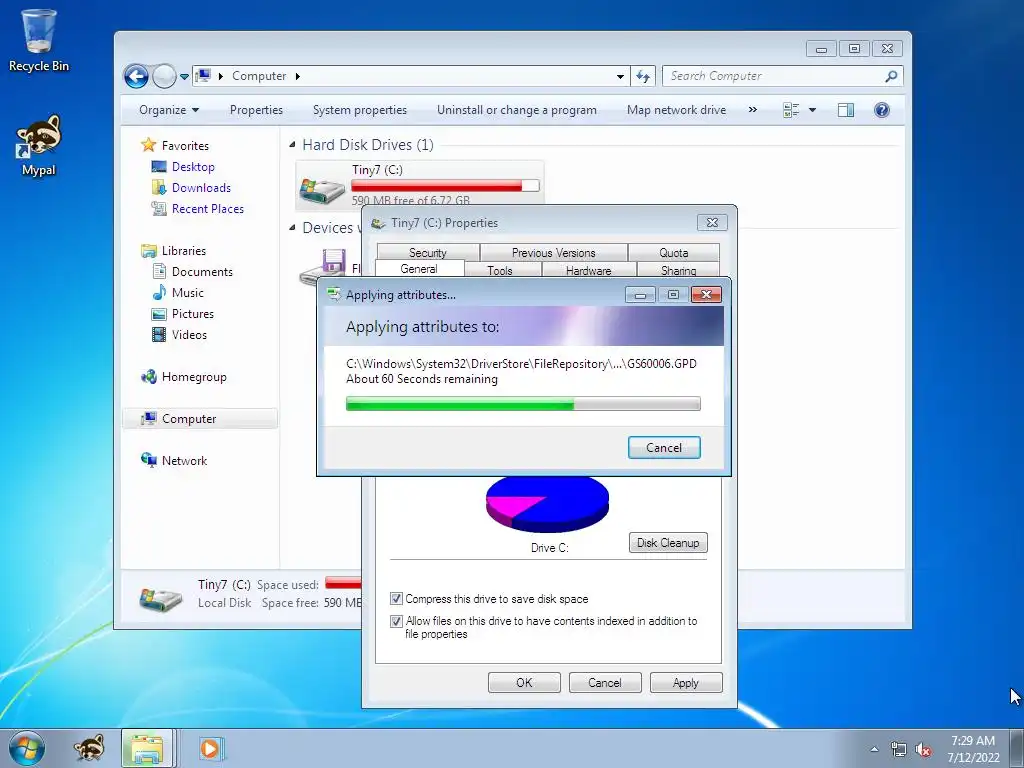This screenshot has height=768, width=1024.
Task: Switch to the Hardware tab
Action: coord(588,270)
